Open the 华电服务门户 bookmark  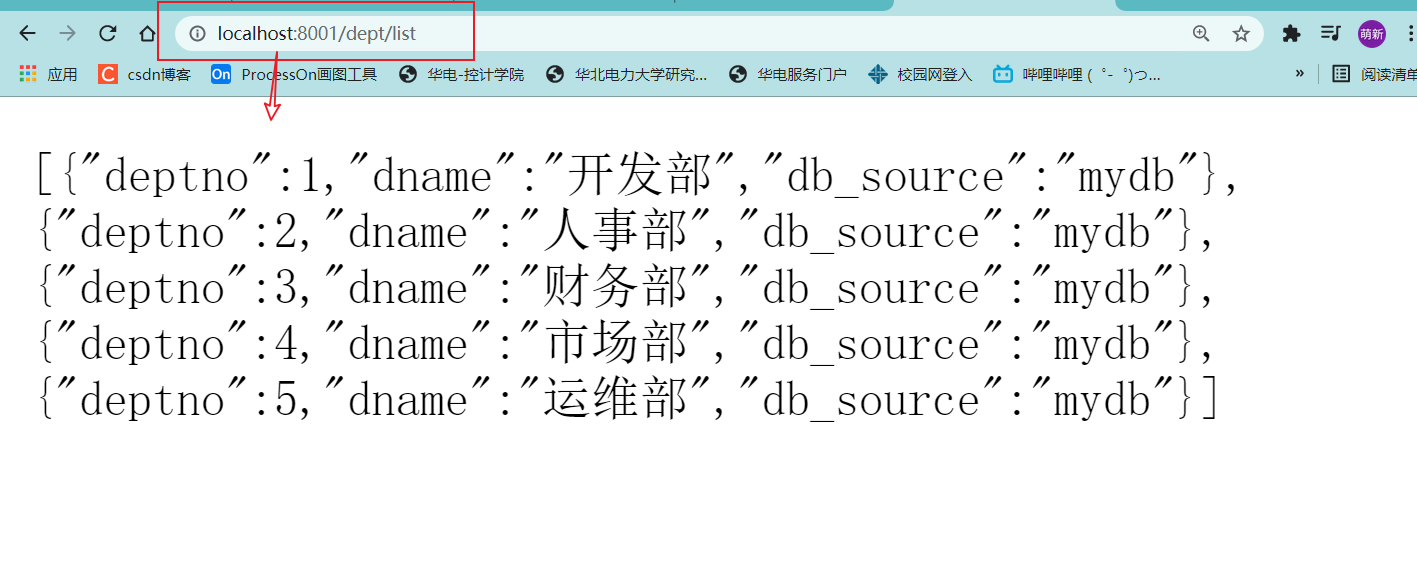click(788, 74)
